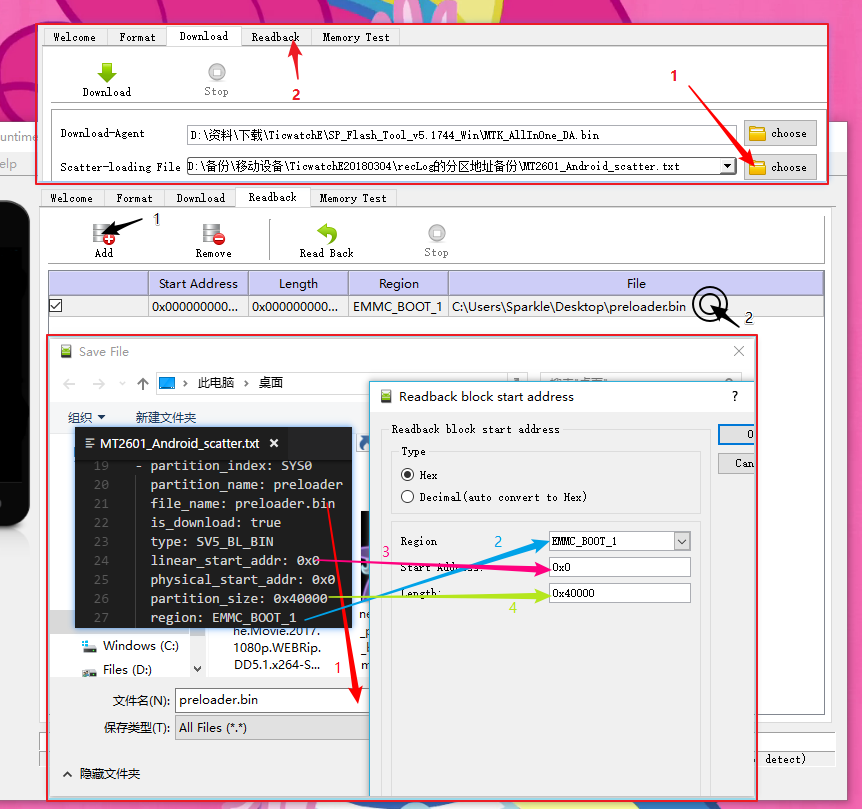862x809 pixels.
Task: Click the Read Back green arrow icon
Action: (x=327, y=234)
